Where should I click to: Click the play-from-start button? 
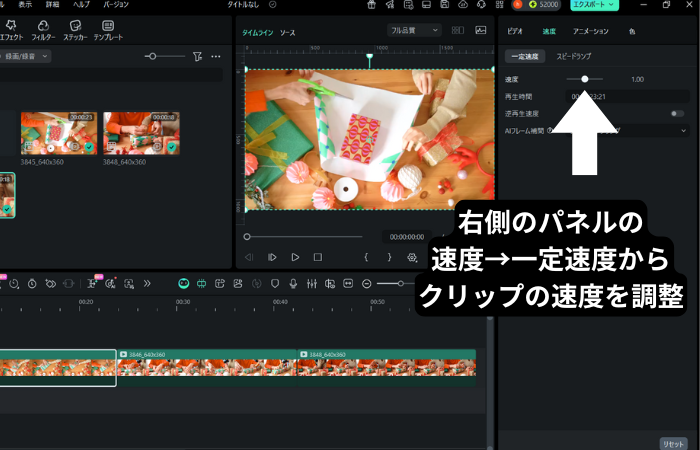click(272, 257)
